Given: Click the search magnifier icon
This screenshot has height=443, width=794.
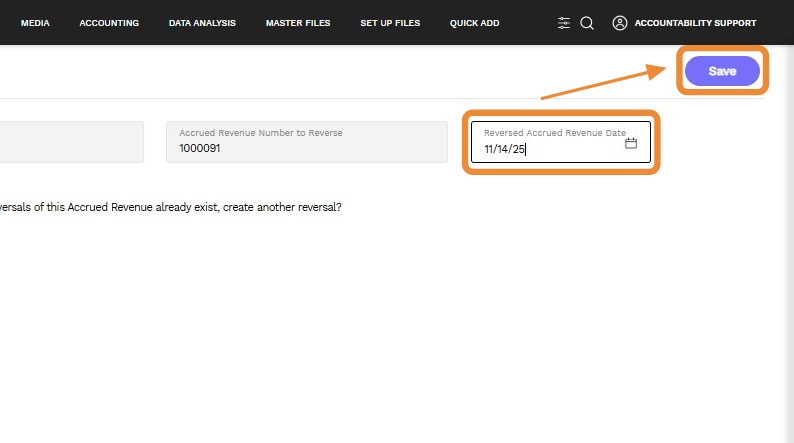Looking at the screenshot, I should [587, 23].
